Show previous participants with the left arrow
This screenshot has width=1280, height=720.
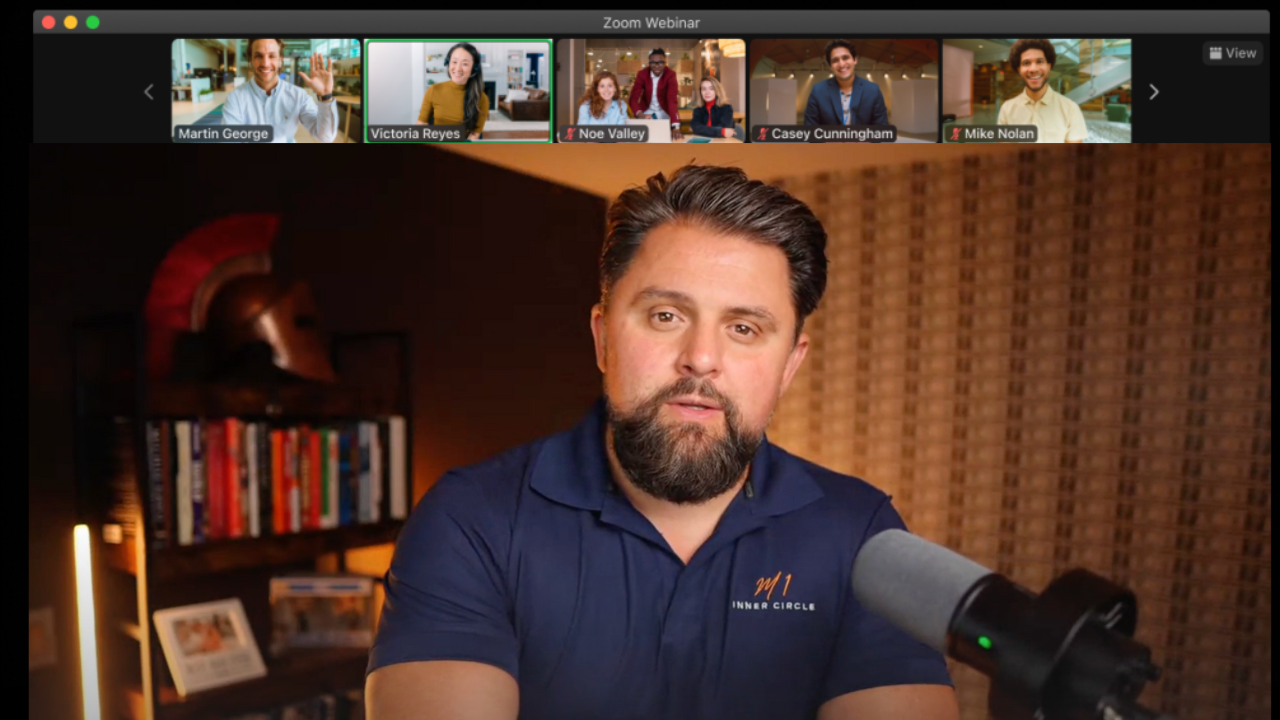point(149,92)
